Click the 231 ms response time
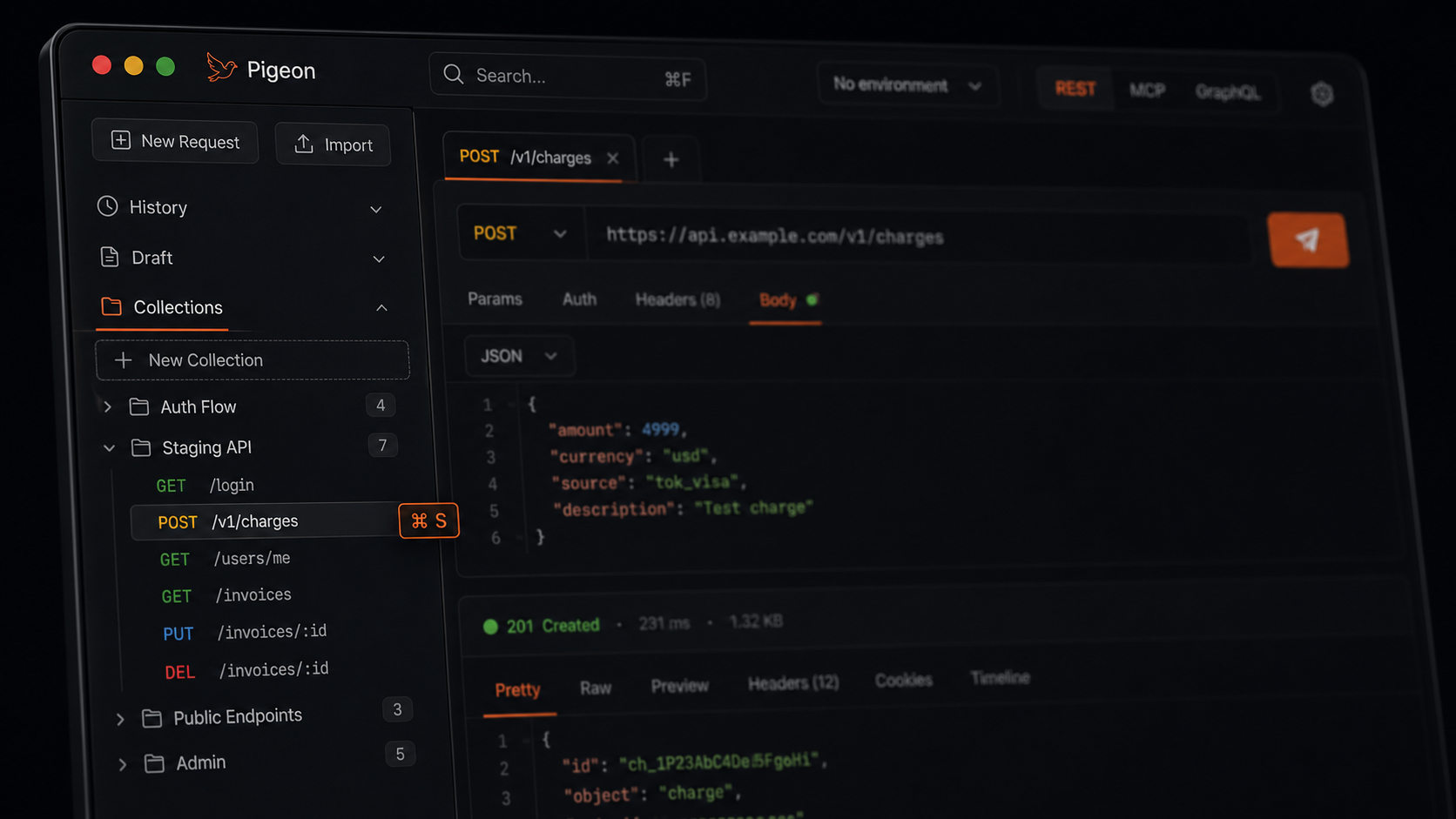The image size is (1456, 819). [x=664, y=623]
